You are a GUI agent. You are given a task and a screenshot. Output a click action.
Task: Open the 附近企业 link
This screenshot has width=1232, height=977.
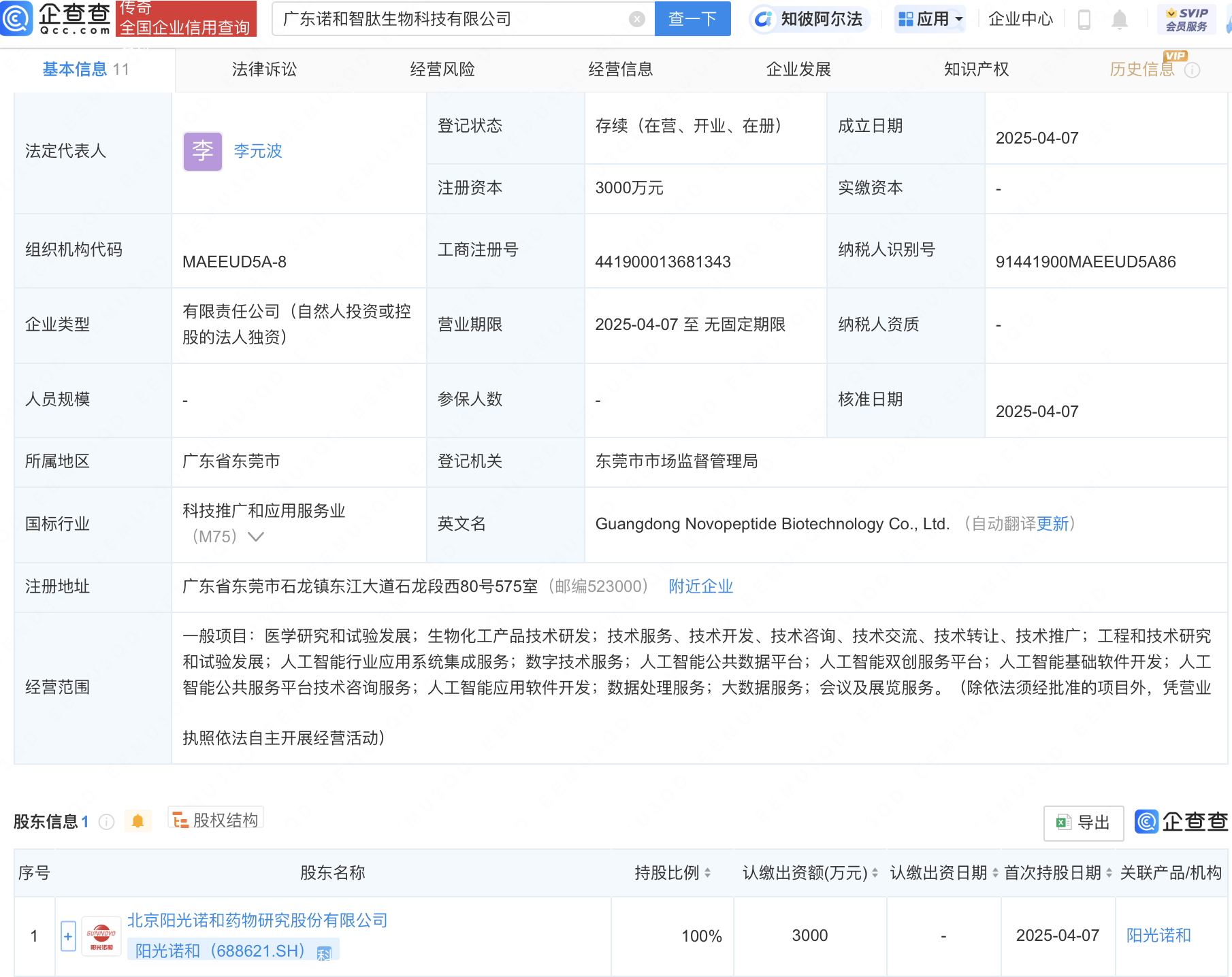[x=700, y=586]
